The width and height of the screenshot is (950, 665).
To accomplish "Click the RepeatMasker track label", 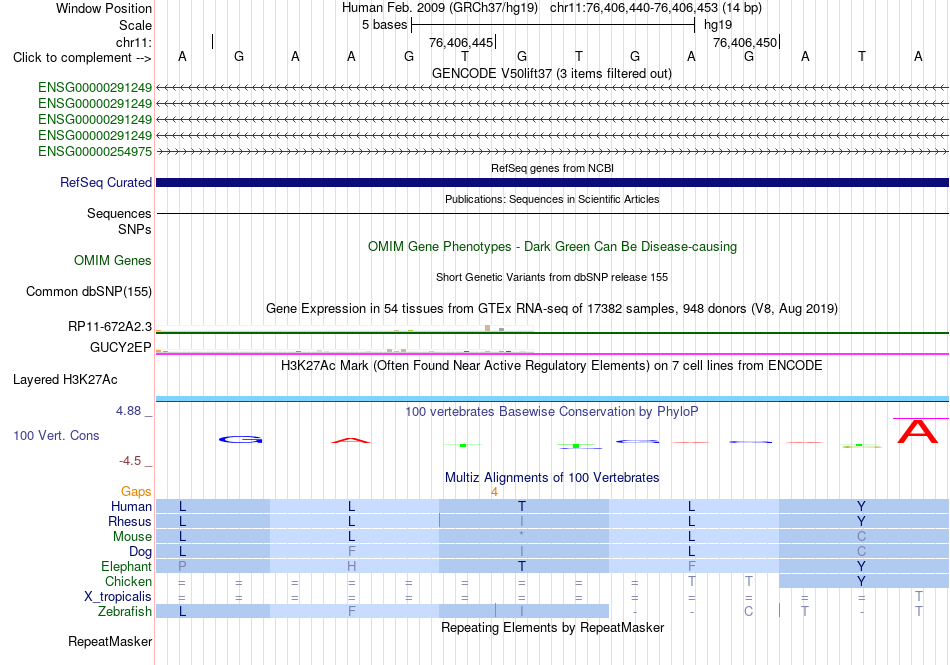I will tap(110, 641).
